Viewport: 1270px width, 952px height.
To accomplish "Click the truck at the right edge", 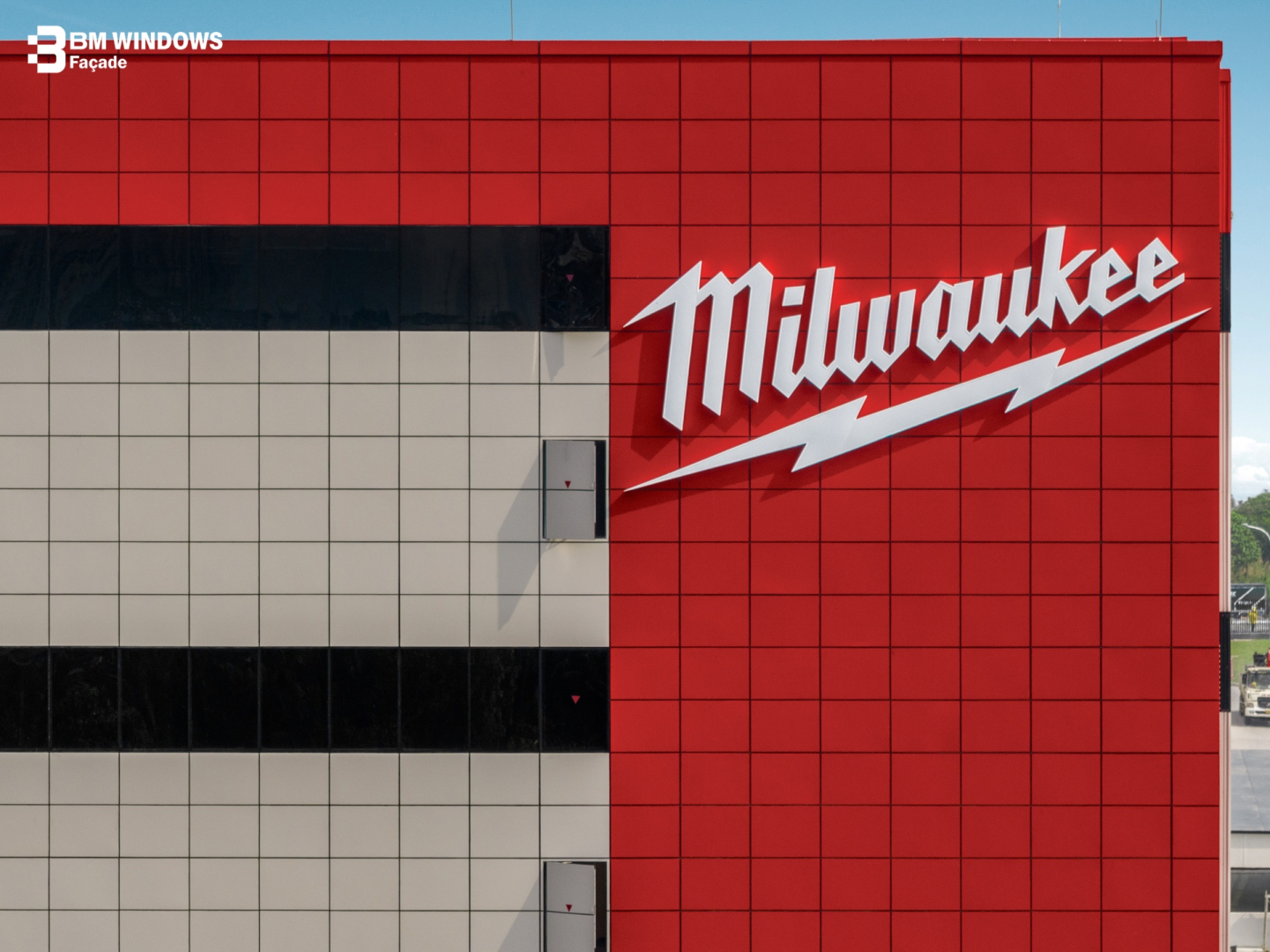I will click(x=1254, y=692).
